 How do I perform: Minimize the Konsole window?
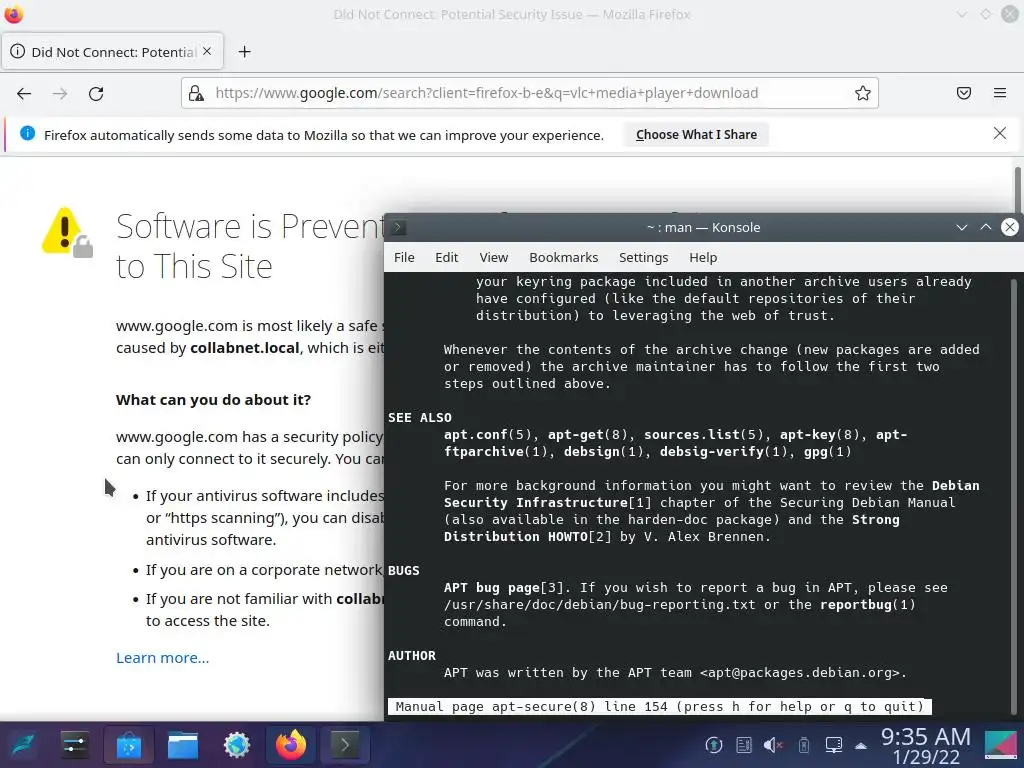coord(961,227)
